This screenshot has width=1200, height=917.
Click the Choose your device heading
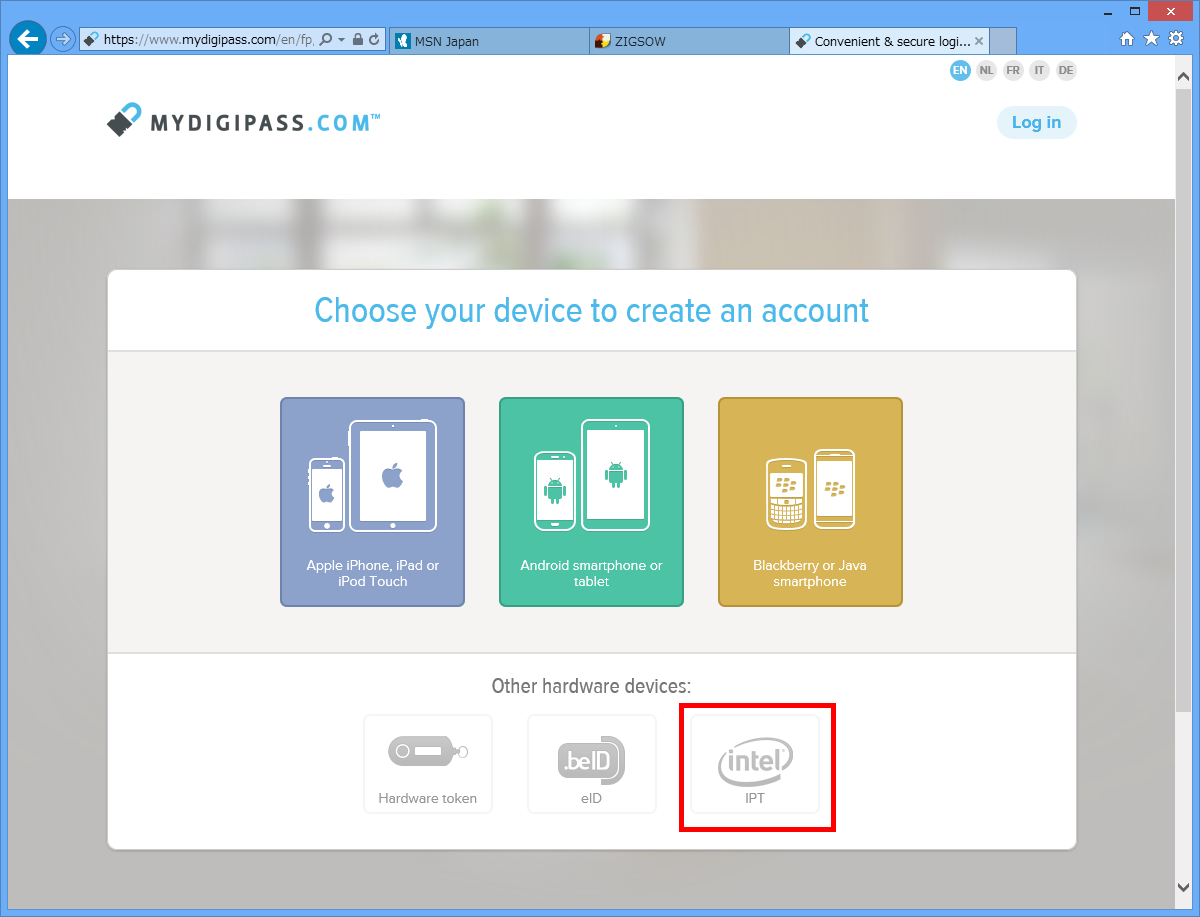[592, 310]
